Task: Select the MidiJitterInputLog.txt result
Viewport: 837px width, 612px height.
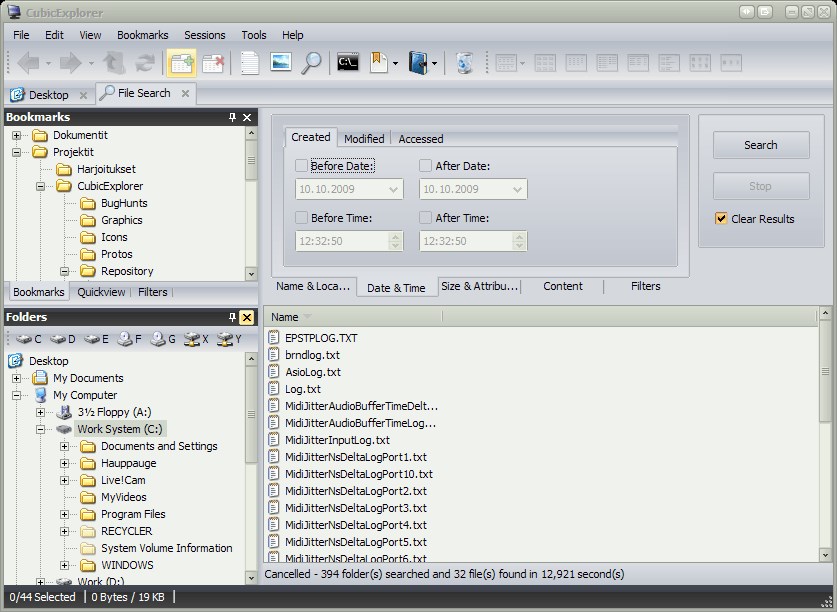Action: (337, 440)
